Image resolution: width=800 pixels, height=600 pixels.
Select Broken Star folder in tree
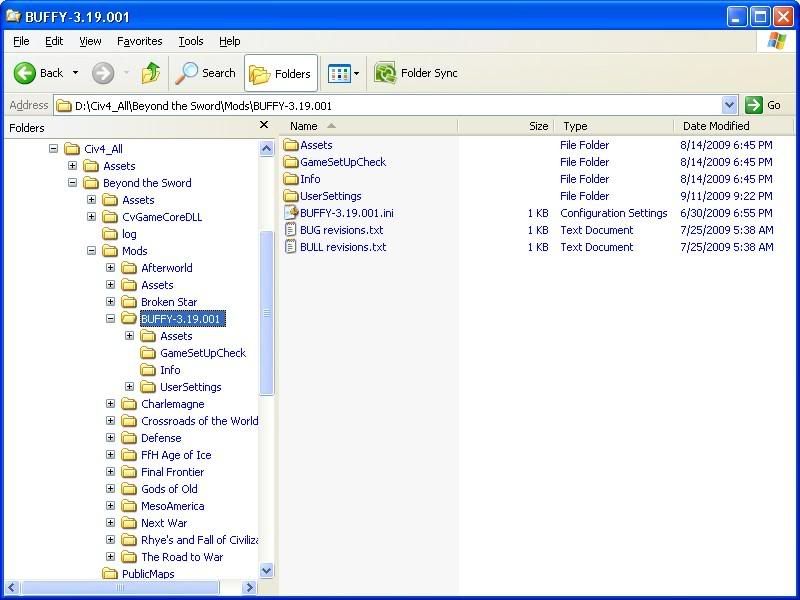[x=159, y=302]
